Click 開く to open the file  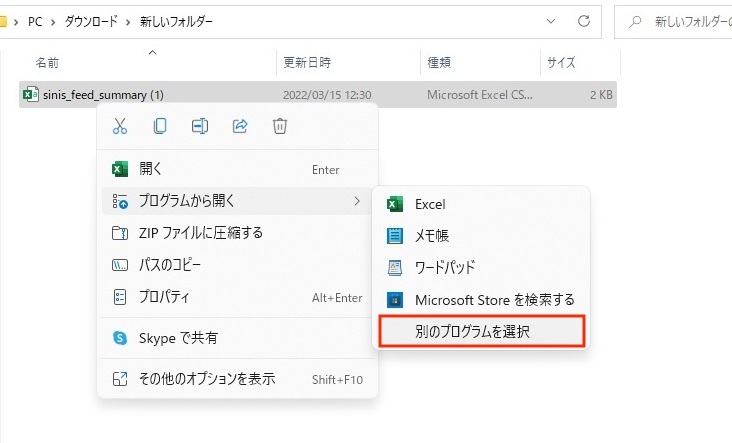click(151, 169)
